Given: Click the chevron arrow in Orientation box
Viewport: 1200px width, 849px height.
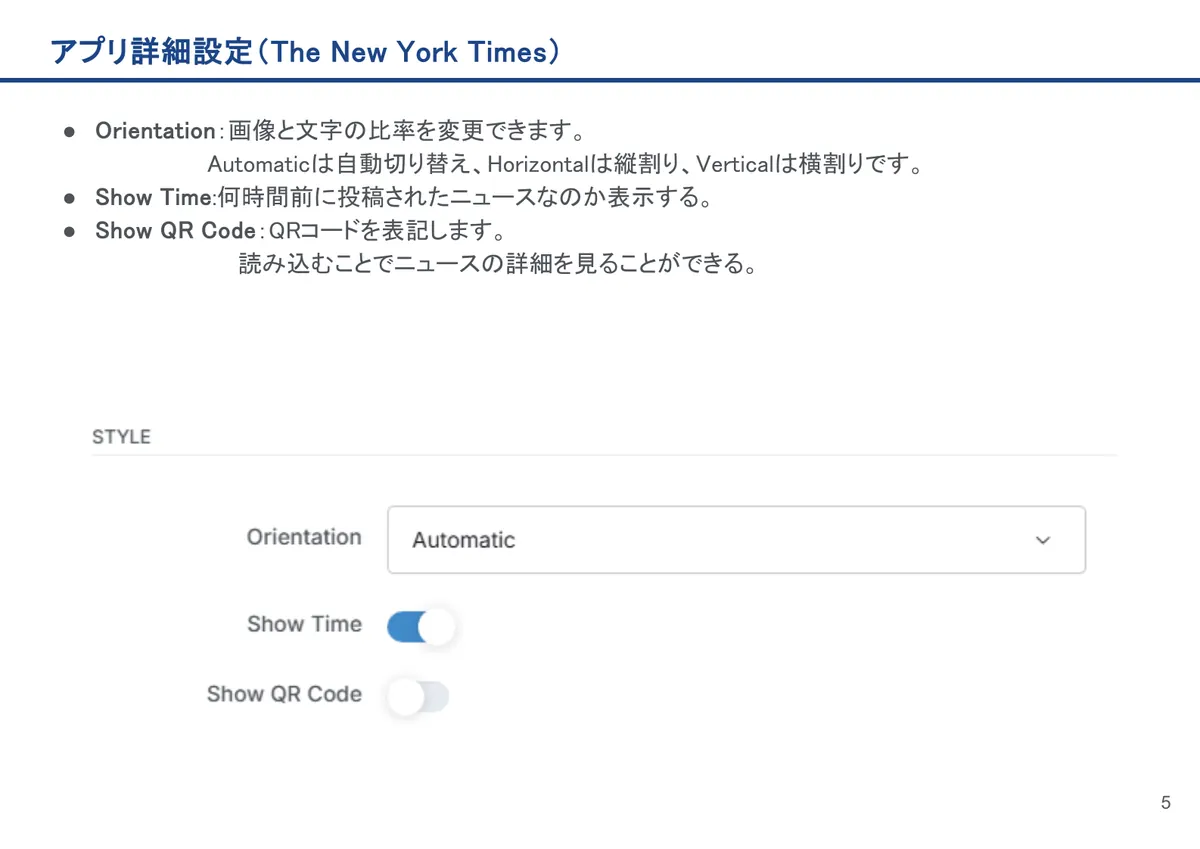Looking at the screenshot, I should [x=1043, y=540].
